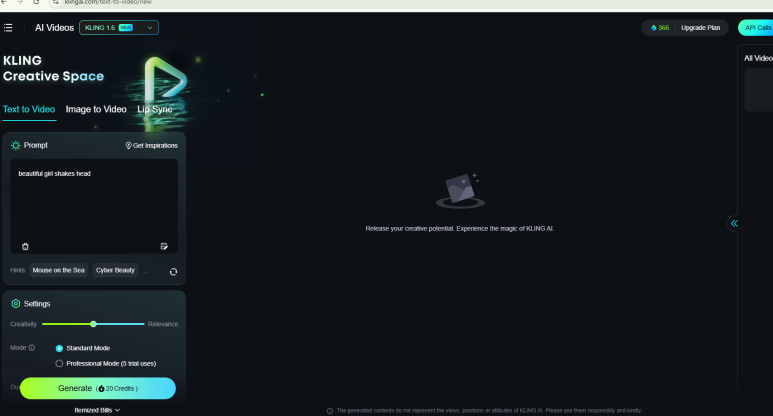Click the 366 credits balance
The width and height of the screenshot is (773, 416).
660,28
